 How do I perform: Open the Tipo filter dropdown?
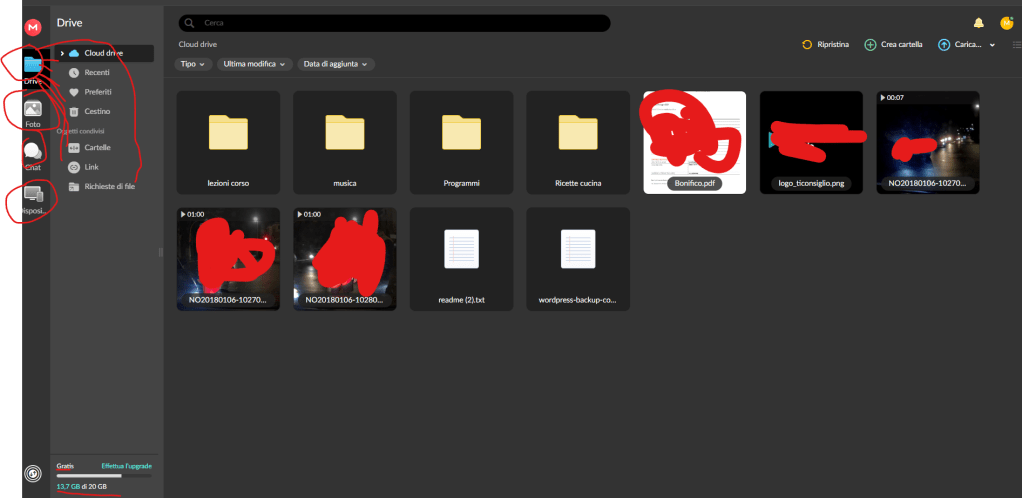click(x=193, y=64)
